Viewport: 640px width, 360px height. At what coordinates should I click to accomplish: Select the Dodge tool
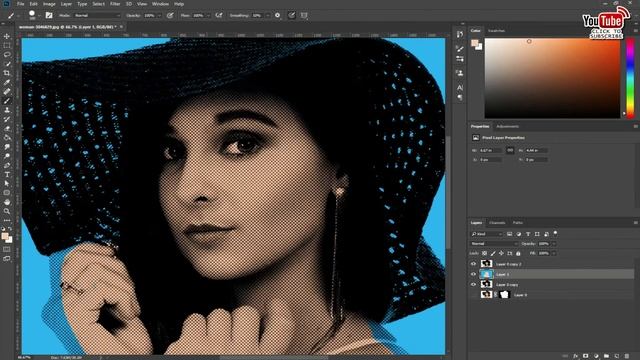click(x=7, y=156)
